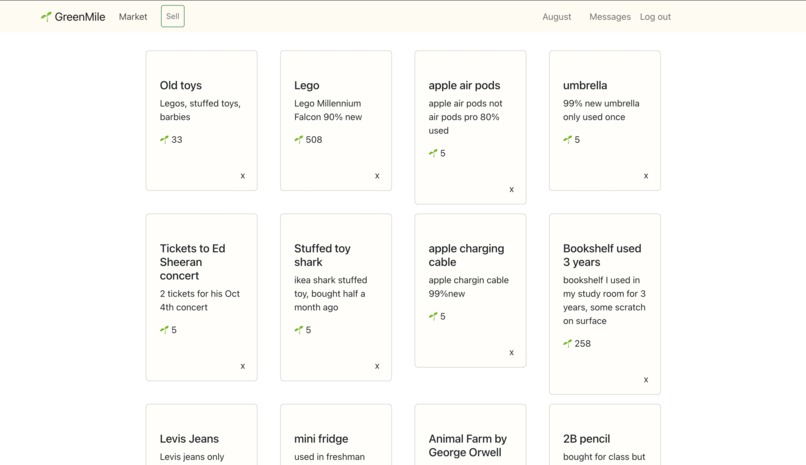The width and height of the screenshot is (806, 465).
Task: Click the sprout icon beside price 33
Action: coord(164,139)
